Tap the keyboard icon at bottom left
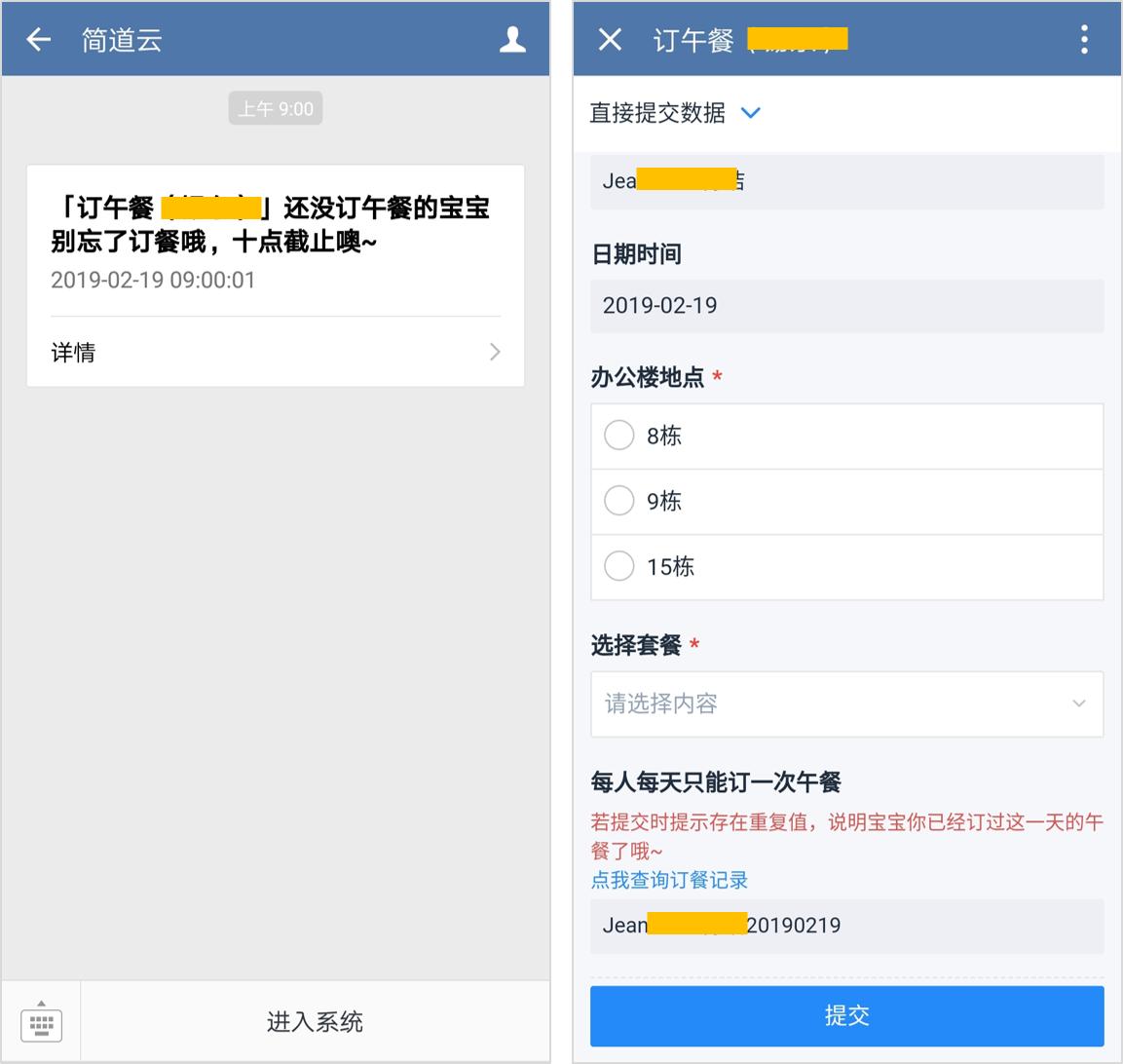Image resolution: width=1123 pixels, height=1064 pixels. (x=40, y=1021)
